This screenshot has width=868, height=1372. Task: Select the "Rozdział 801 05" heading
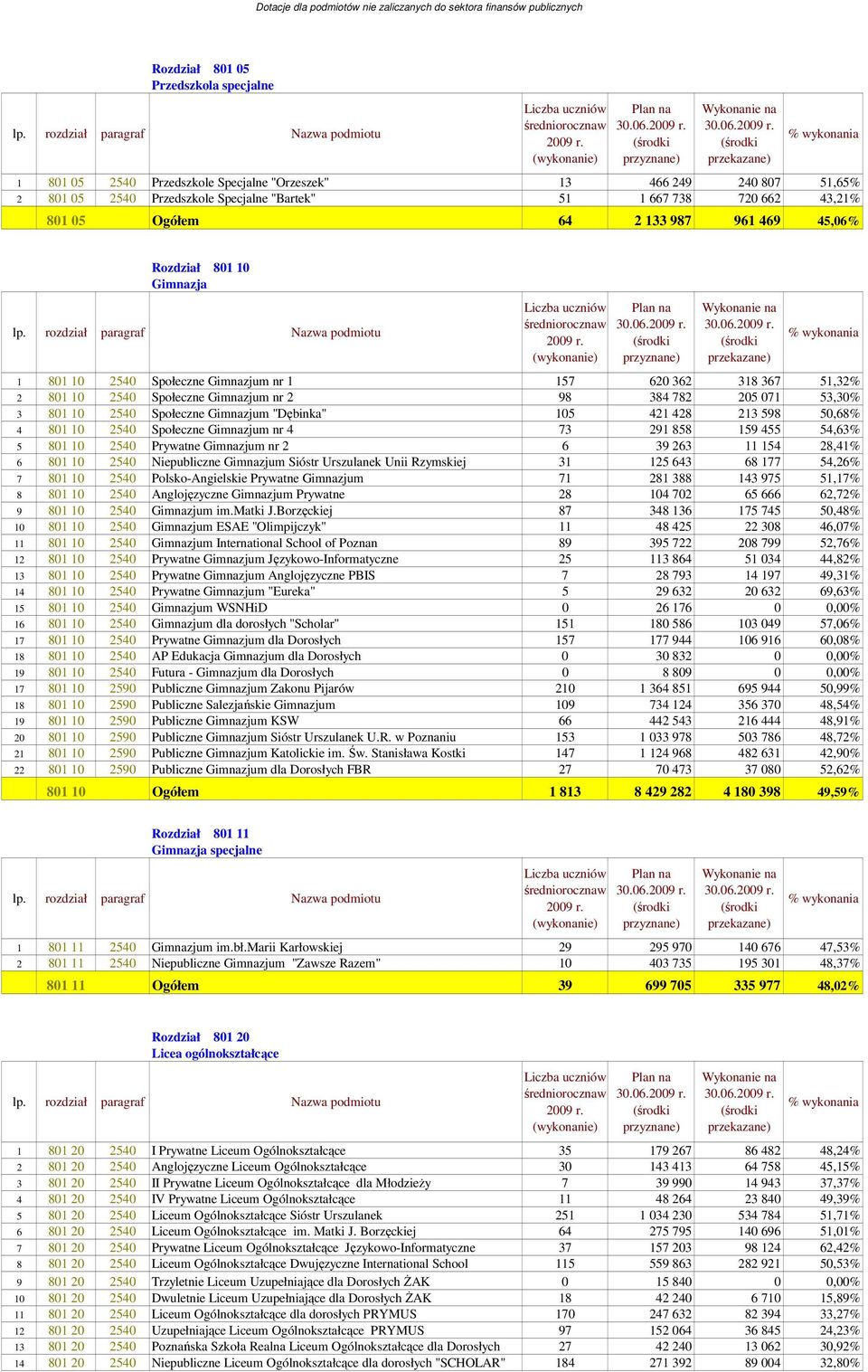pyautogui.click(x=201, y=69)
